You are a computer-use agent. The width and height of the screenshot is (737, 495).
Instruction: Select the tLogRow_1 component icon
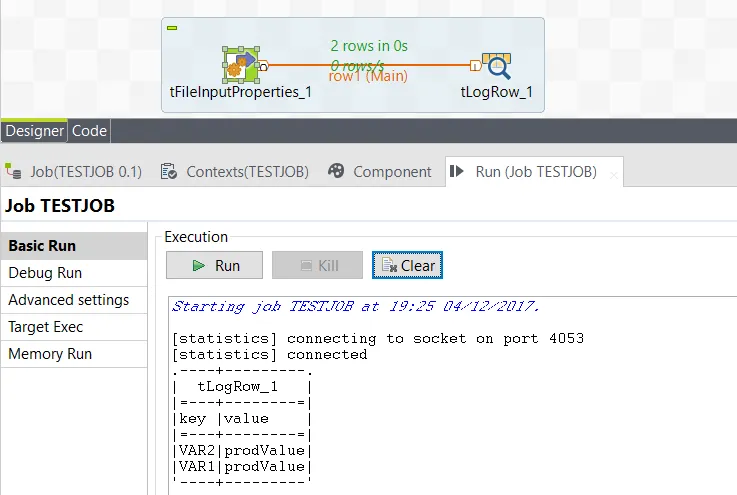click(x=497, y=66)
